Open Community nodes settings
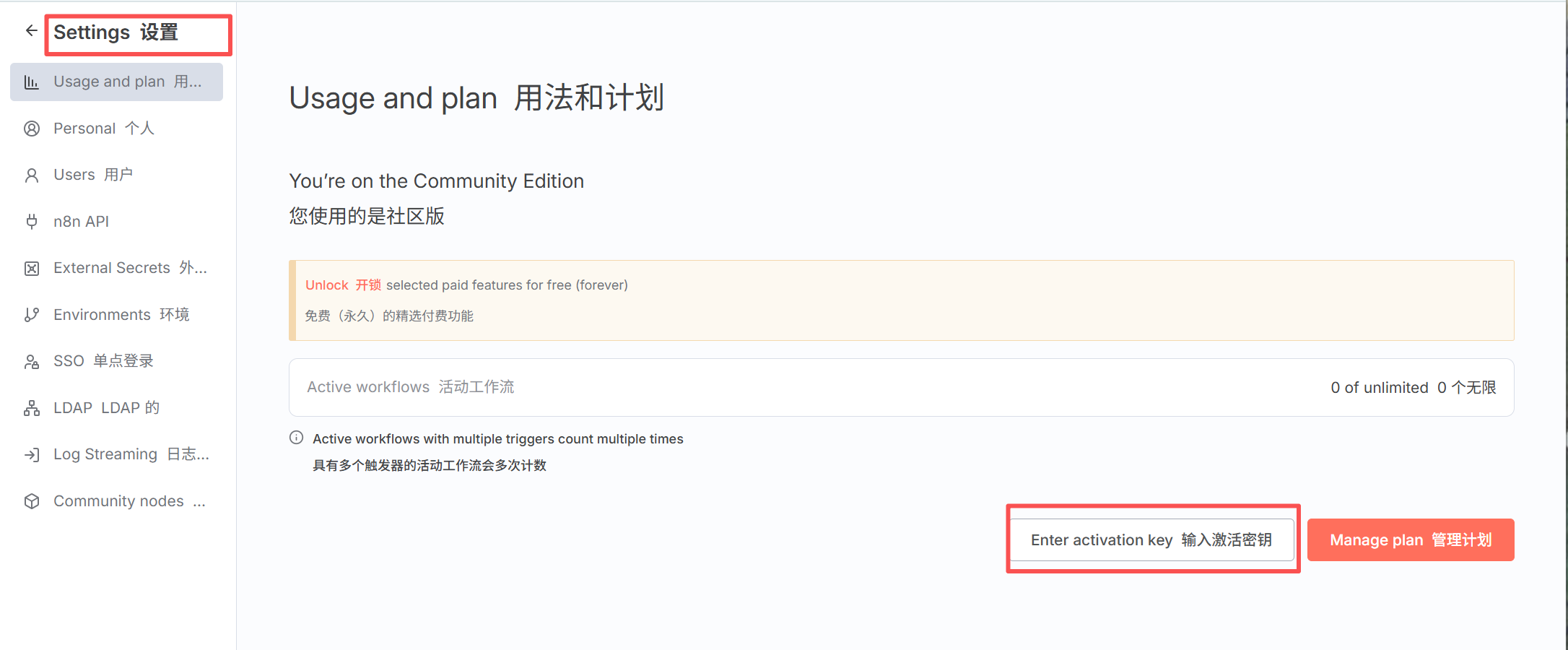The image size is (1568, 650). point(116,501)
